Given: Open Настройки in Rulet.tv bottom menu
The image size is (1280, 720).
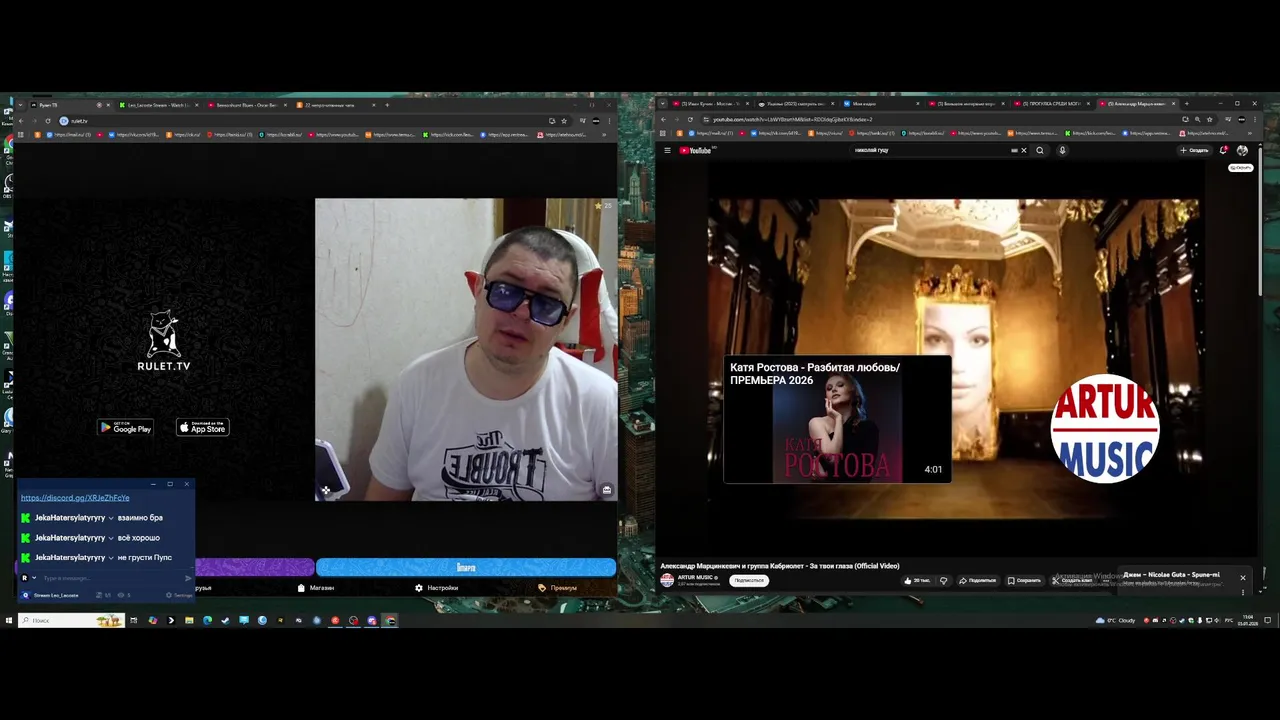Looking at the screenshot, I should pyautogui.click(x=437, y=588).
